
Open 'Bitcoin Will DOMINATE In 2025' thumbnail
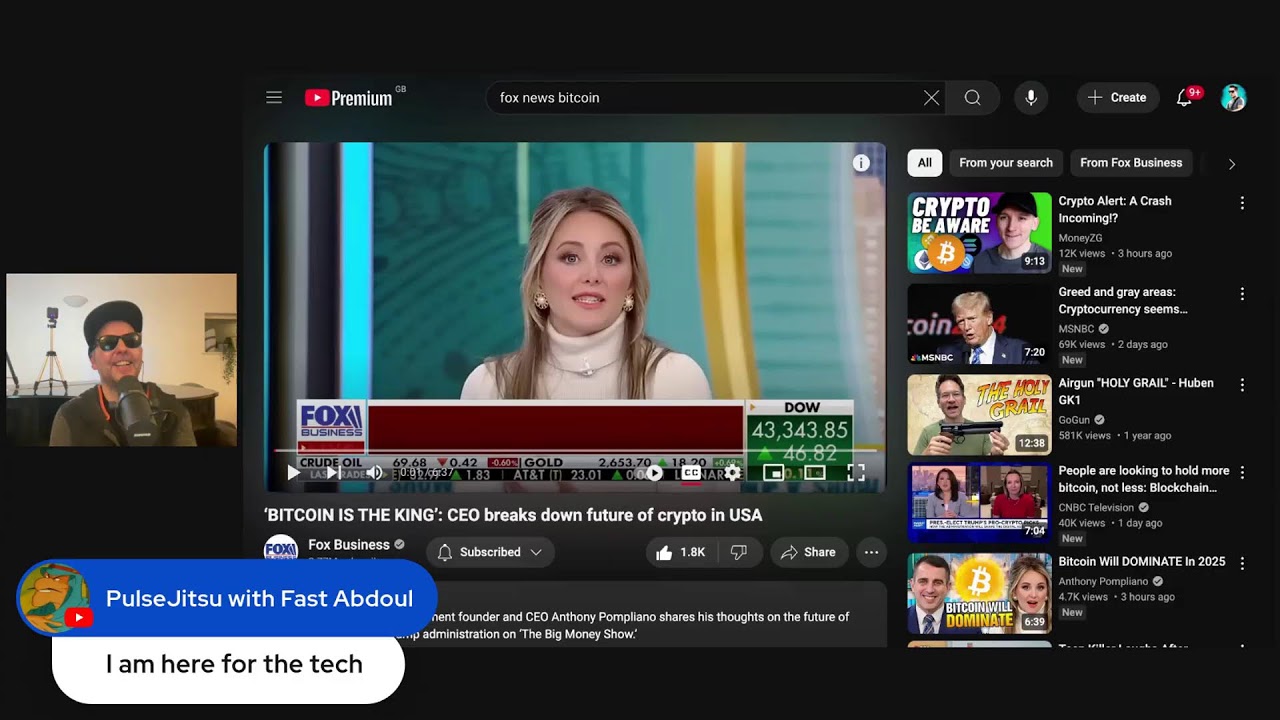coord(979,594)
